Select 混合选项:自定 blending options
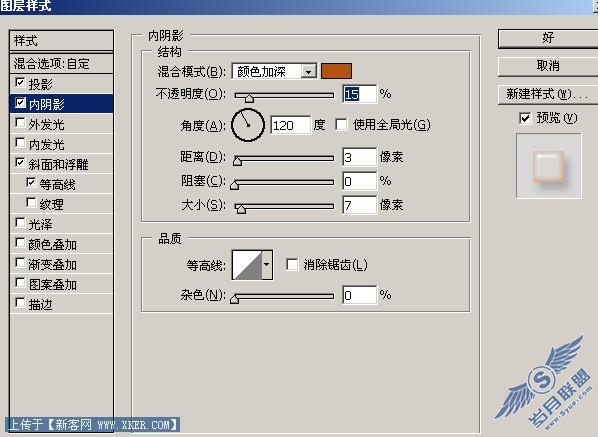Image resolution: width=598 pixels, height=437 pixels. pyautogui.click(x=61, y=63)
